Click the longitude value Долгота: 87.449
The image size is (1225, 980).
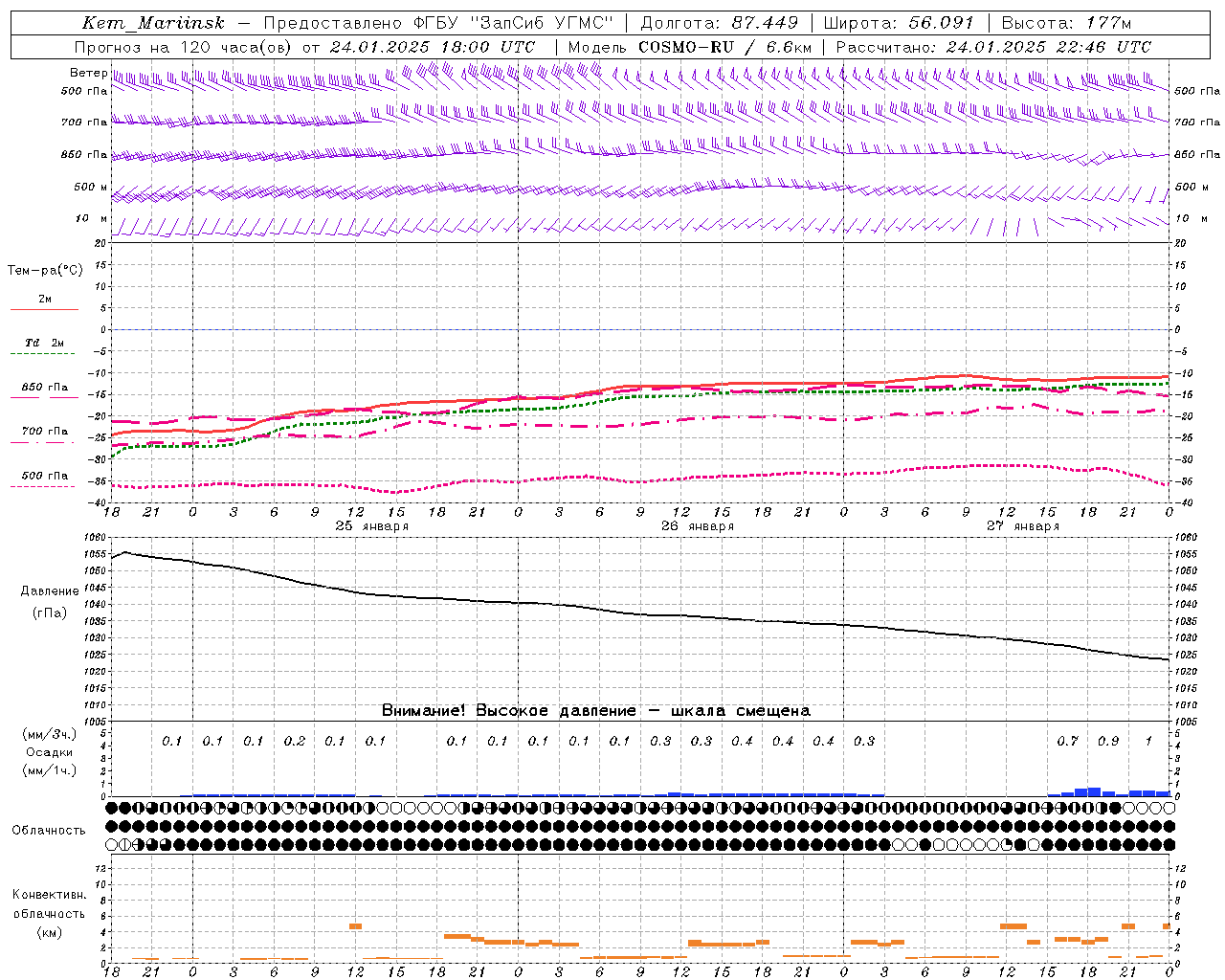pos(720,23)
